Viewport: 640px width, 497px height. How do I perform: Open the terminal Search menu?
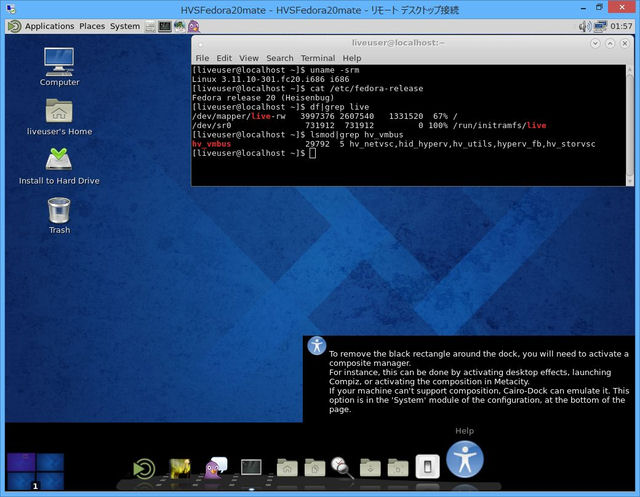(x=280, y=58)
